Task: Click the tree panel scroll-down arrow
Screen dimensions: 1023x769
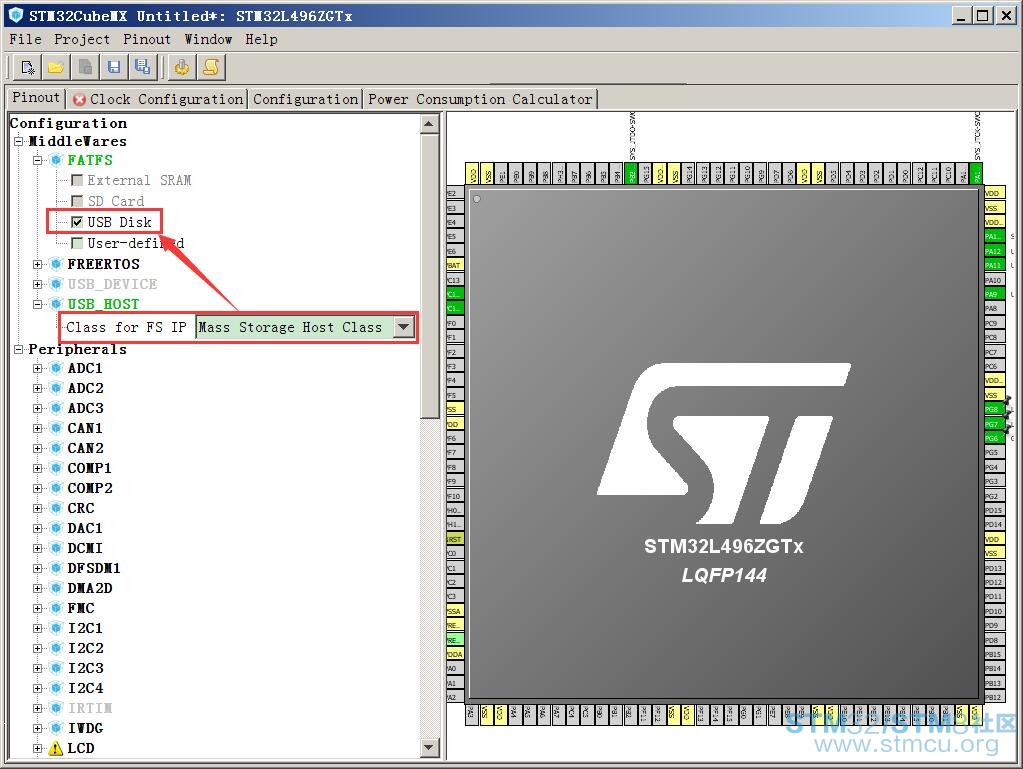Action: click(429, 747)
